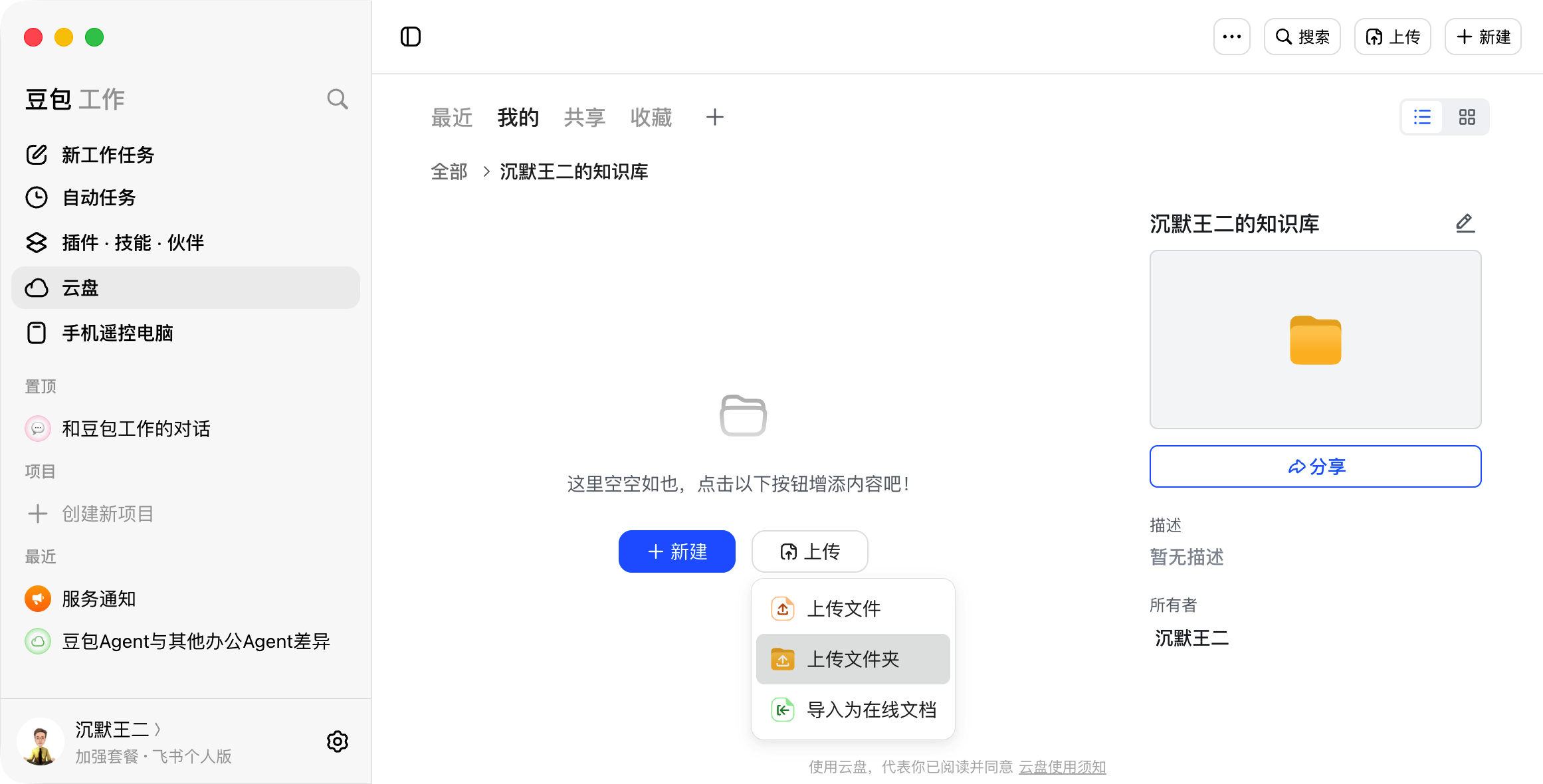Select 上传文件夹 from the menu
The width and height of the screenshot is (1543, 784).
853,659
